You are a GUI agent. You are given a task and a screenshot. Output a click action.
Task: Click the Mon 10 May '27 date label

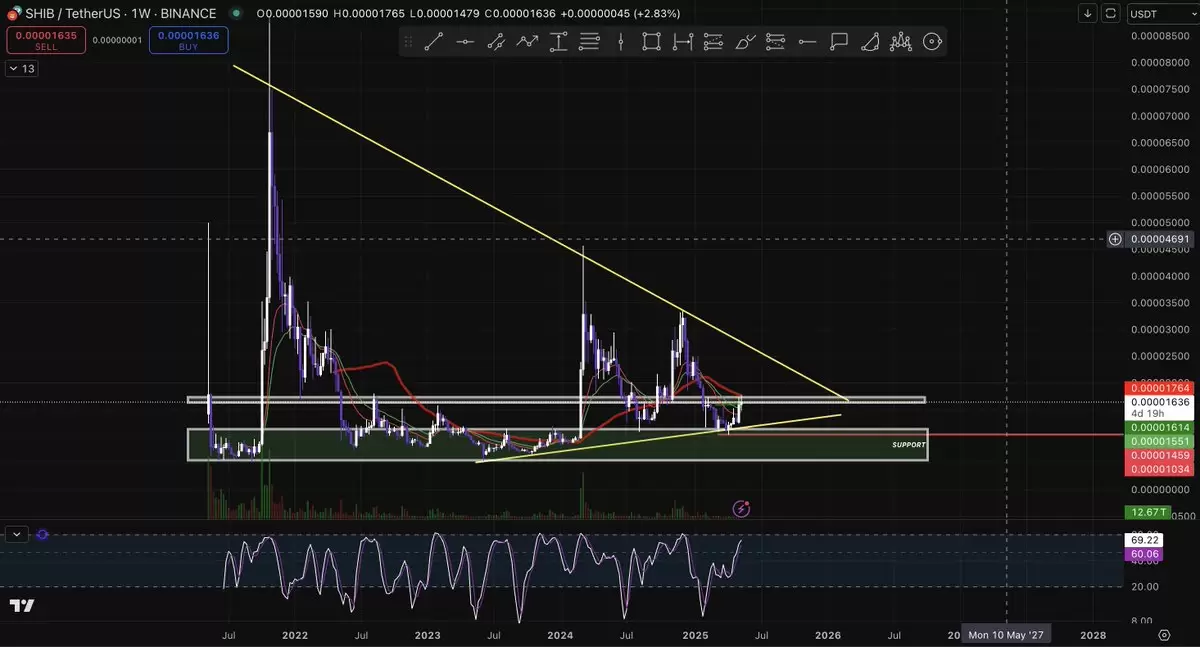tap(1006, 634)
